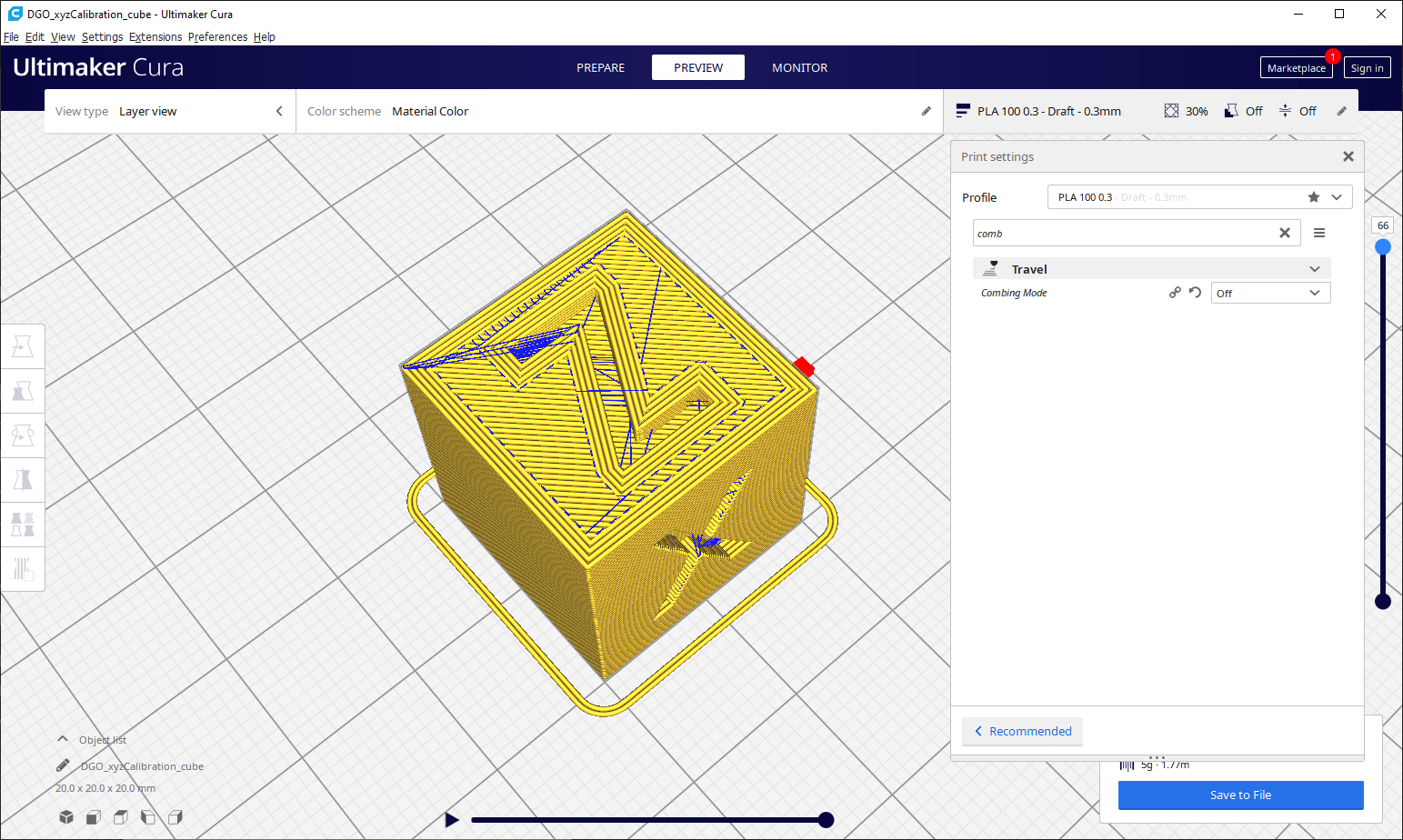Close the Print settings panel

pos(1348,156)
